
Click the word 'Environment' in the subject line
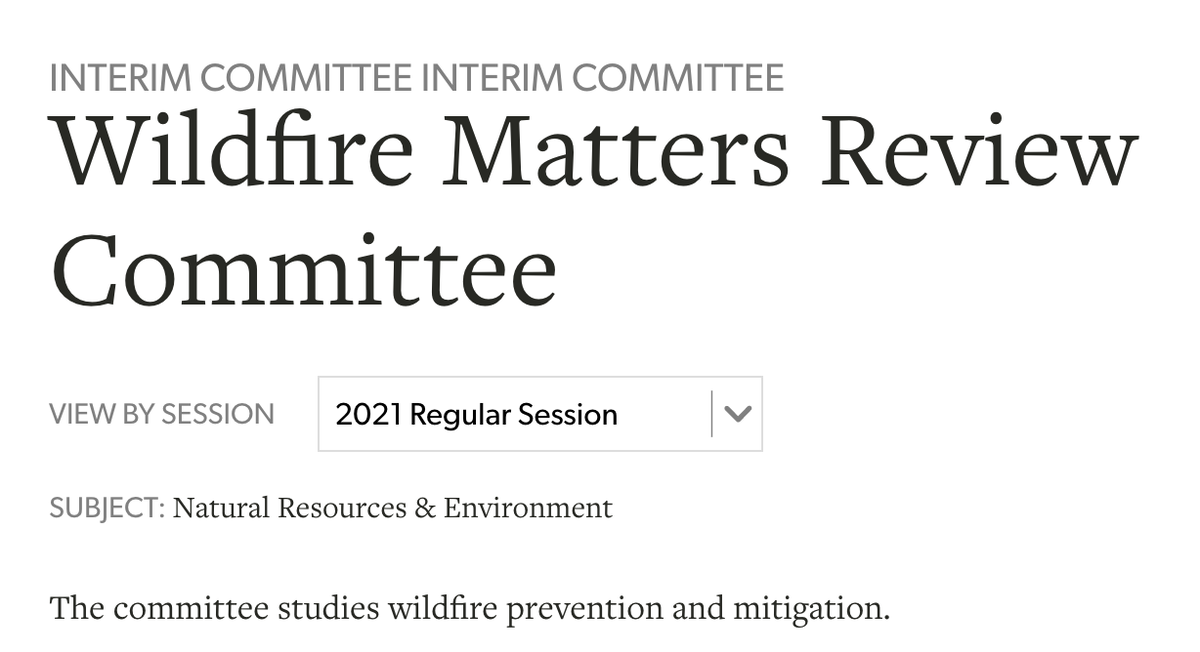coord(528,508)
